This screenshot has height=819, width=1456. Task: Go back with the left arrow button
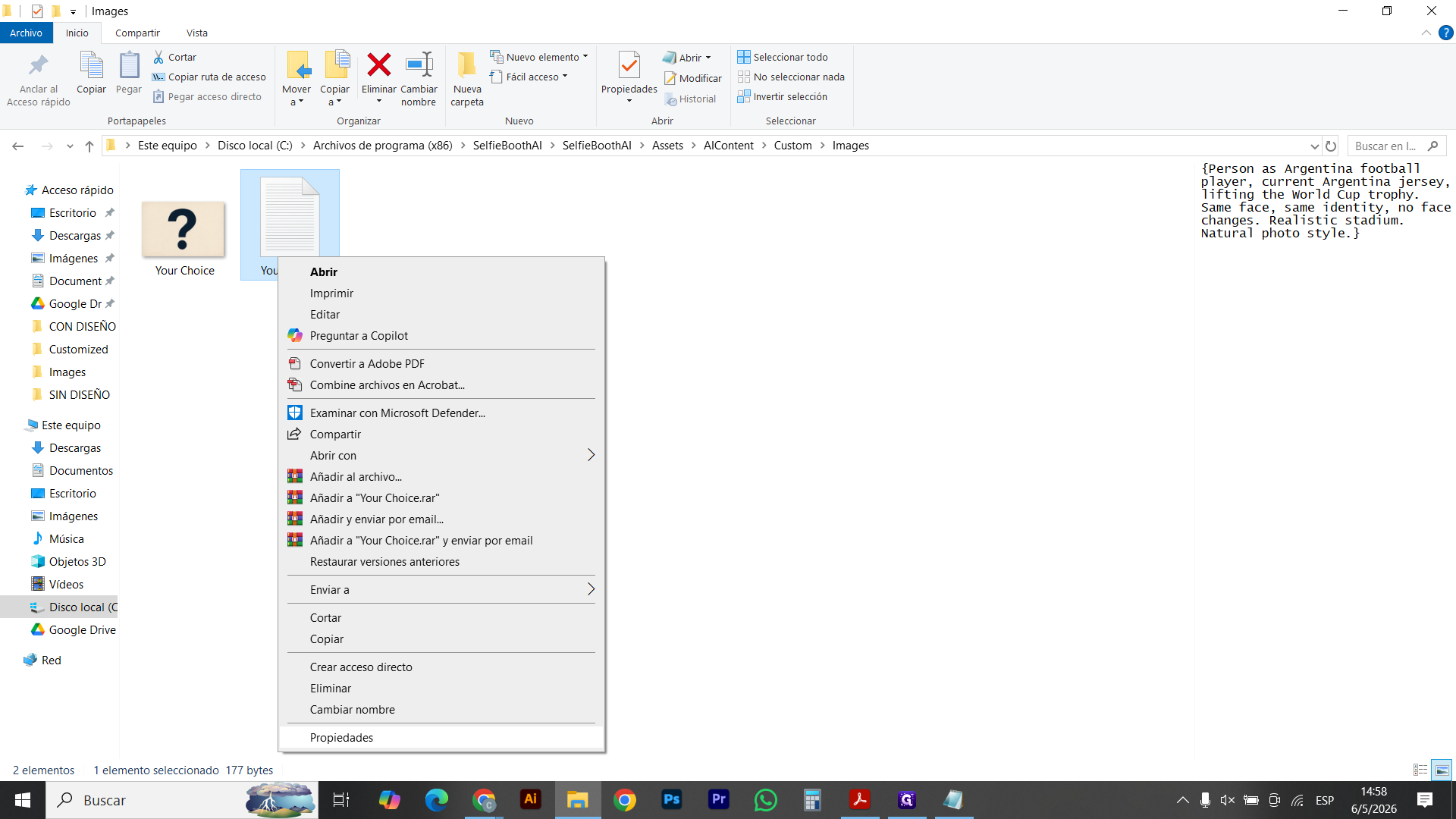click(x=18, y=146)
